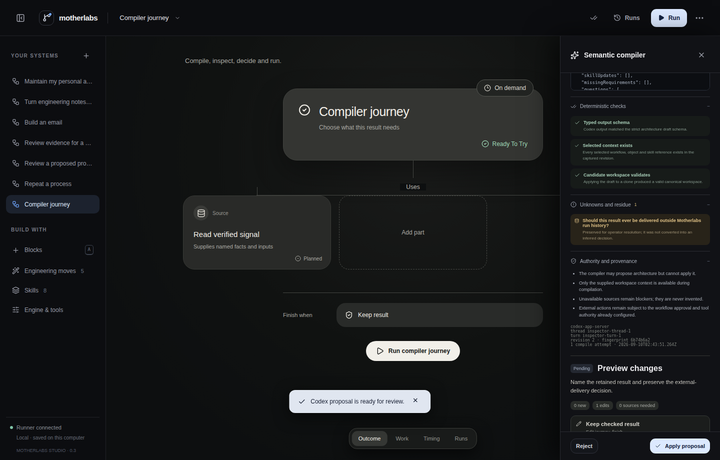Open Skills section

point(52,290)
